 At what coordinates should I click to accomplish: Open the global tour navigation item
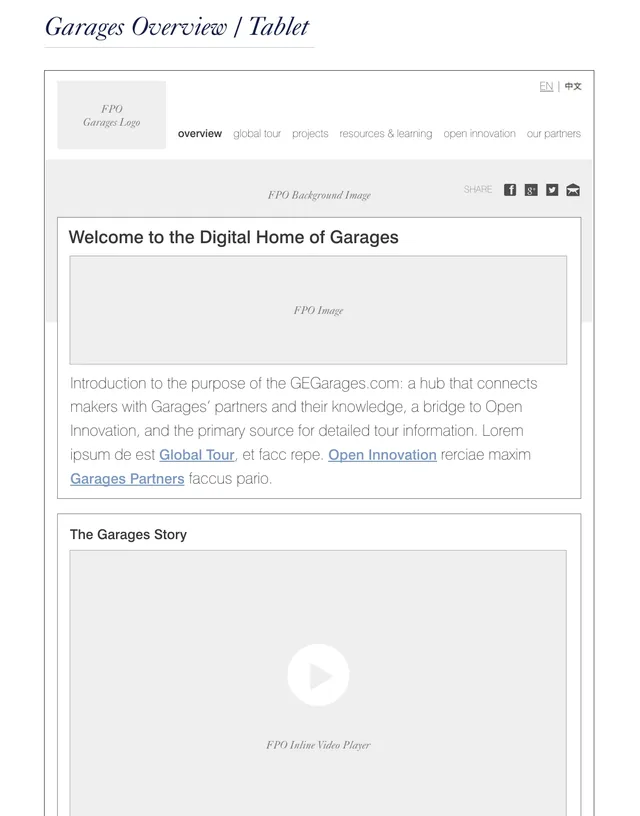[x=257, y=134]
